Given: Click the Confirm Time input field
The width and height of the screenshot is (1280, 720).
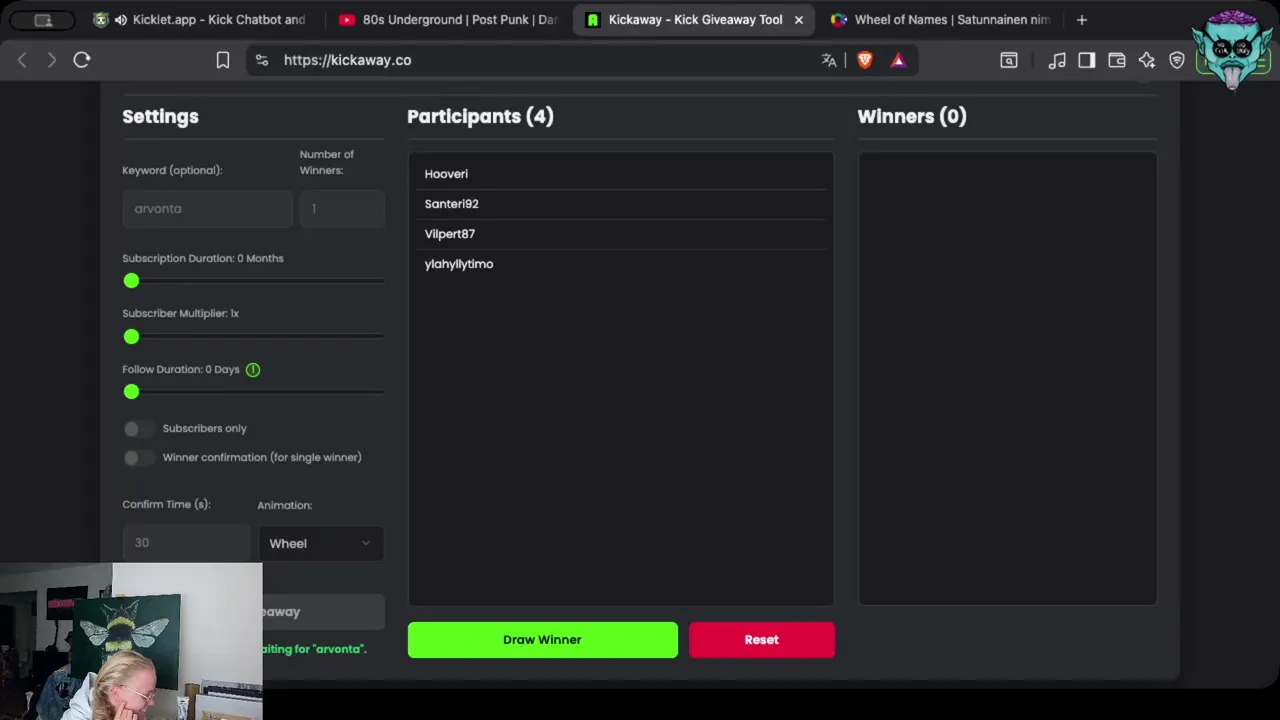Looking at the screenshot, I should click(x=186, y=543).
